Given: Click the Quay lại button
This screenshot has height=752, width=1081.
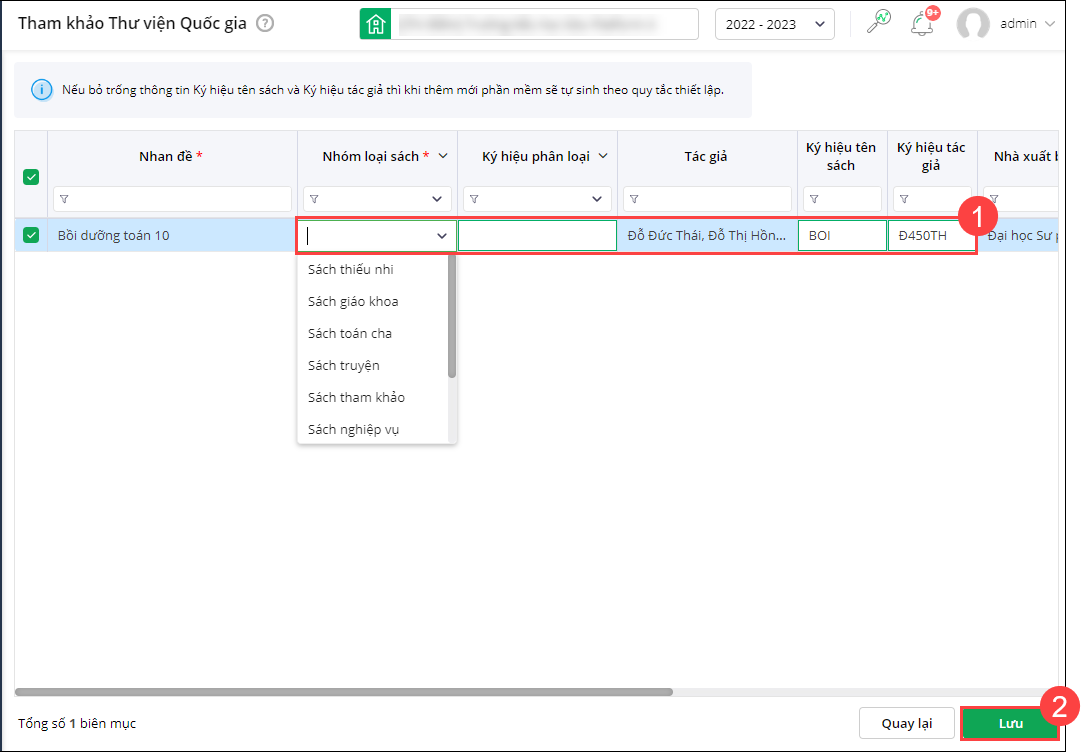Looking at the screenshot, I should [906, 723].
